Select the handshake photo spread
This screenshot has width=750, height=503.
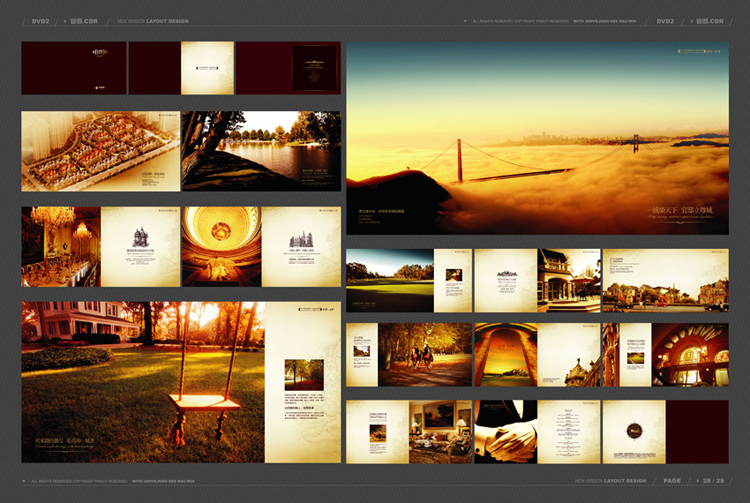pos(537,432)
